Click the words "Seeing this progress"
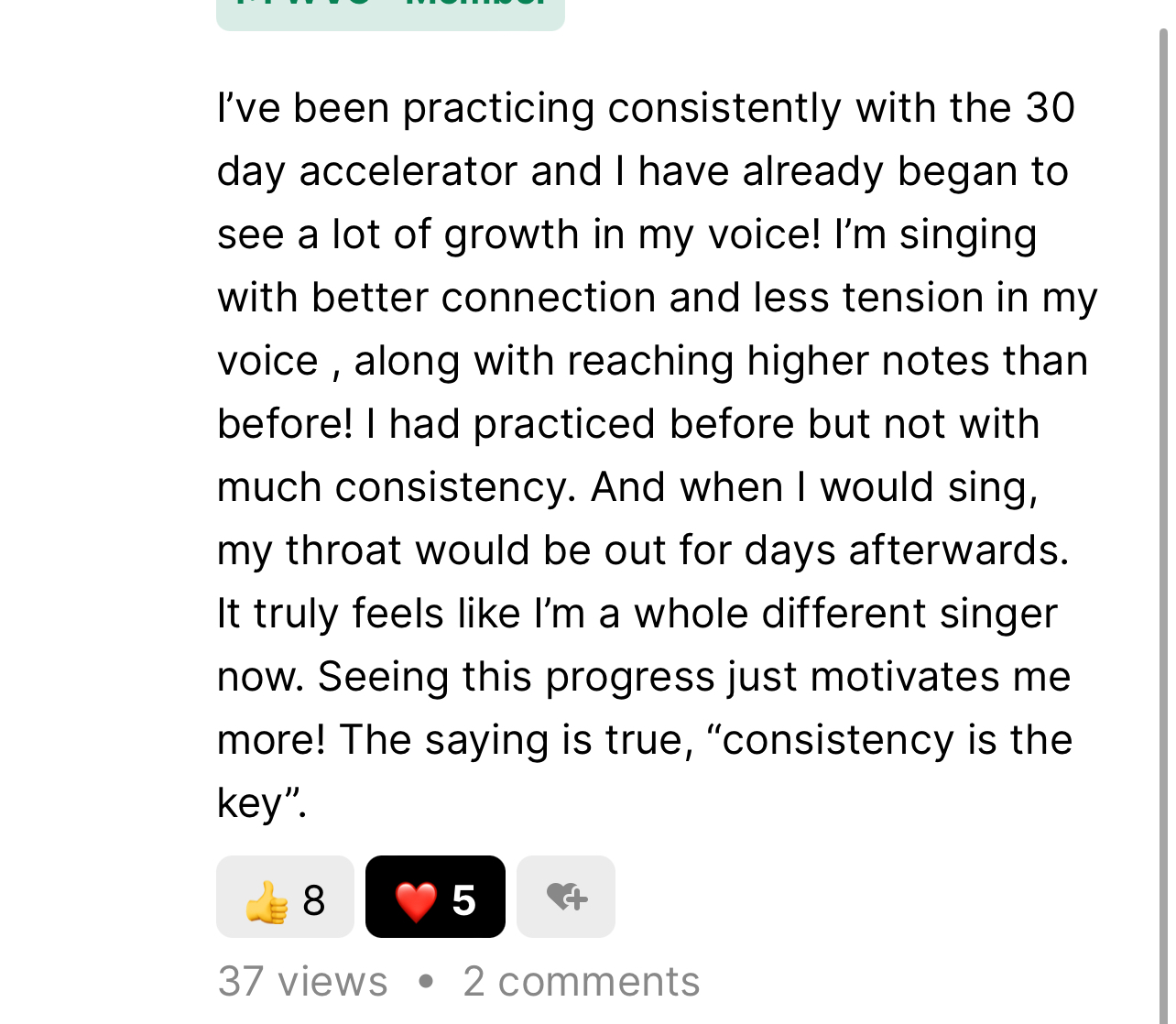 click(x=517, y=678)
